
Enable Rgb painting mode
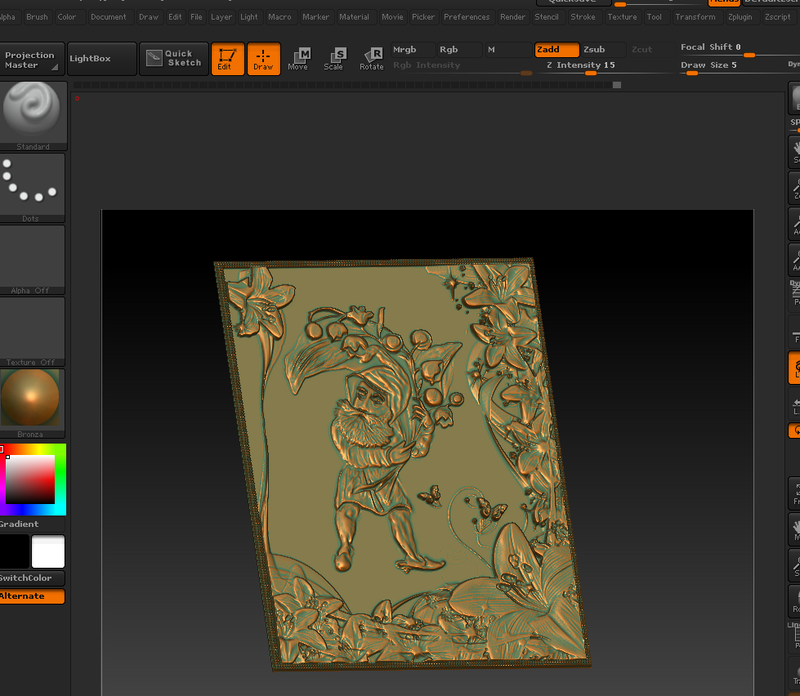tap(460, 49)
